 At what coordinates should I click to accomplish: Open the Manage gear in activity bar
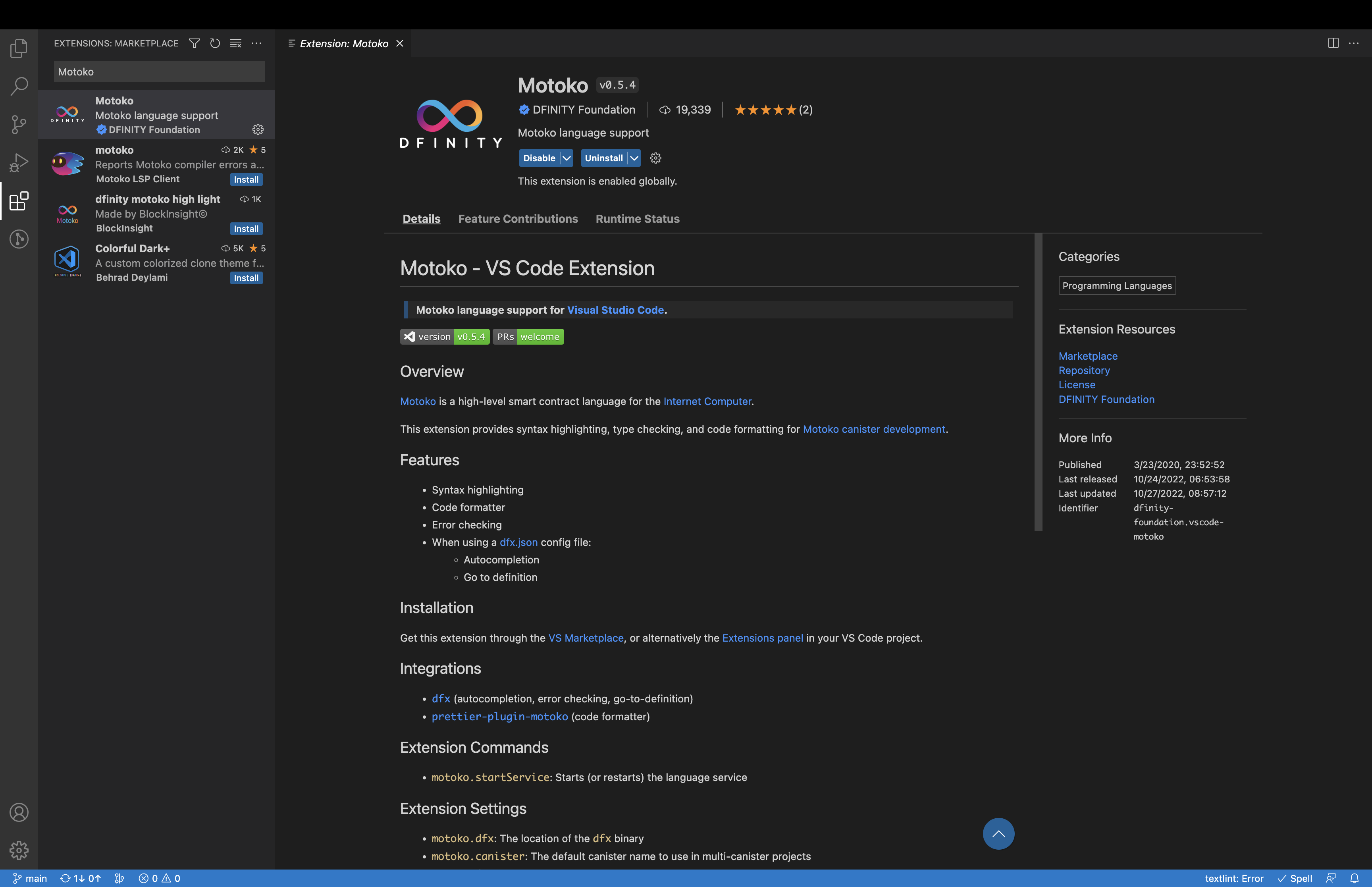coord(19,850)
